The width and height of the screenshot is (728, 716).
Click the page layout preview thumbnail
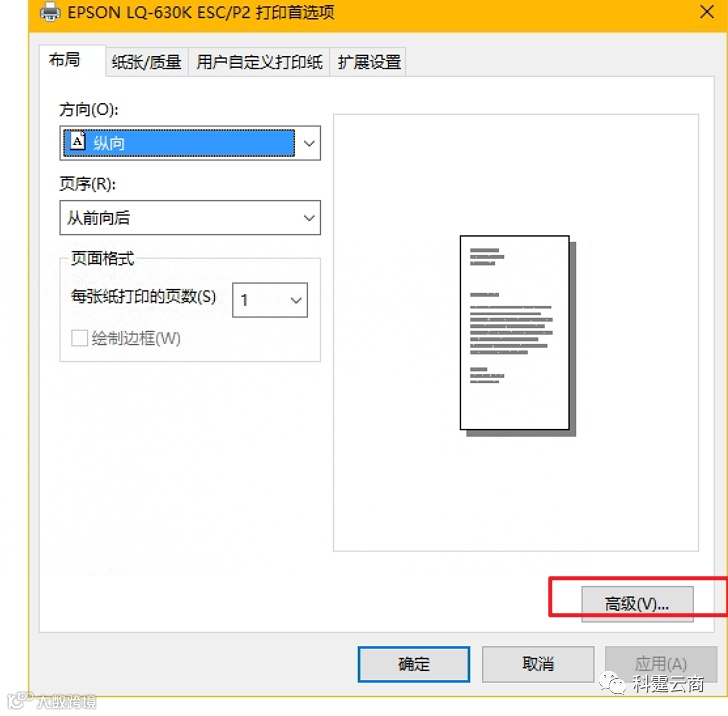pyautogui.click(x=518, y=335)
